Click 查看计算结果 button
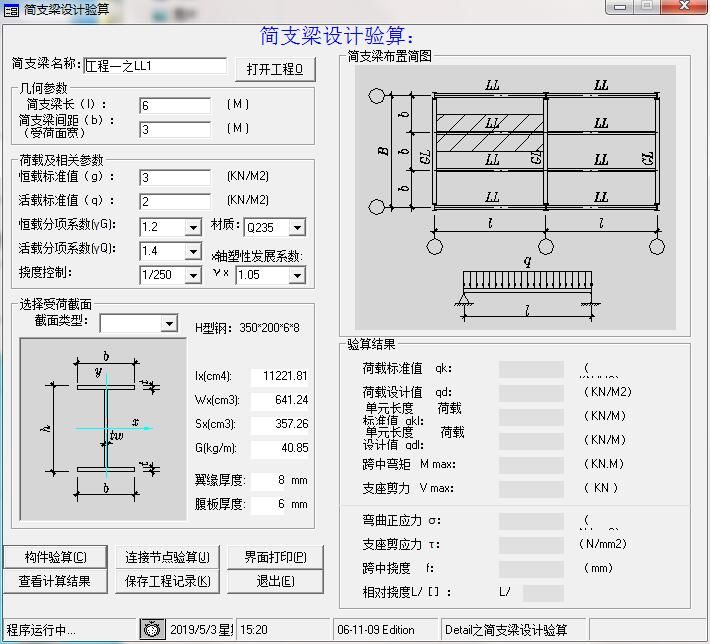Image resolution: width=710 pixels, height=644 pixels. pyautogui.click(x=55, y=581)
